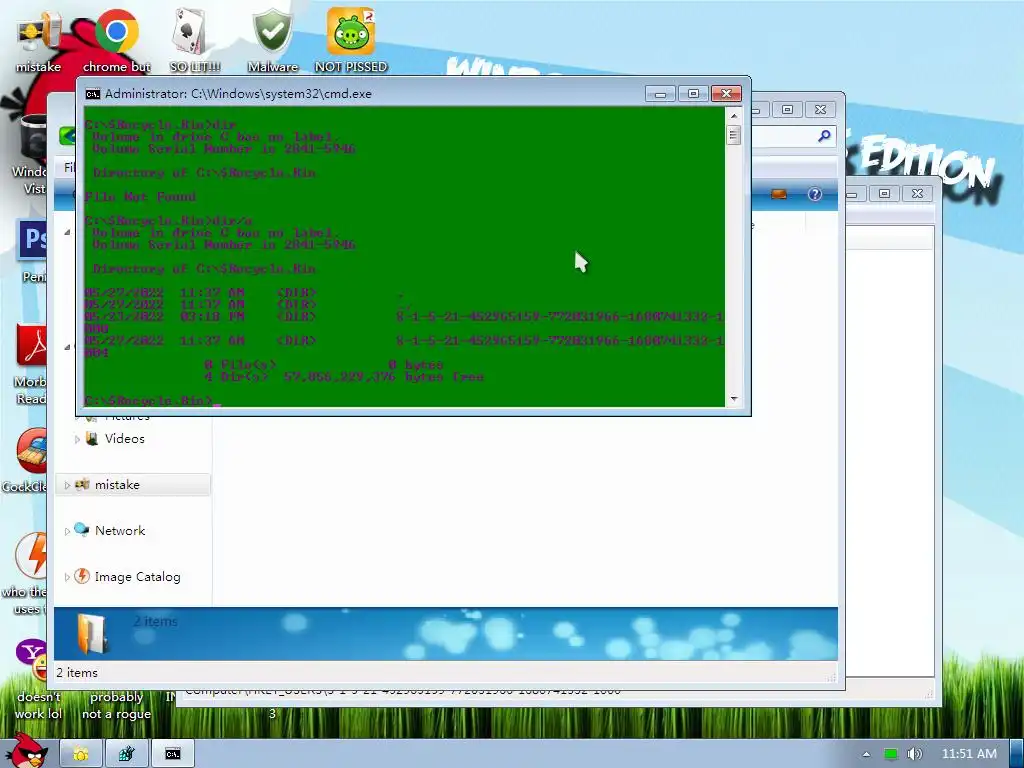Viewport: 1024px width, 768px height.
Task: Click '2 items' in Explorer status bar
Action: point(77,673)
